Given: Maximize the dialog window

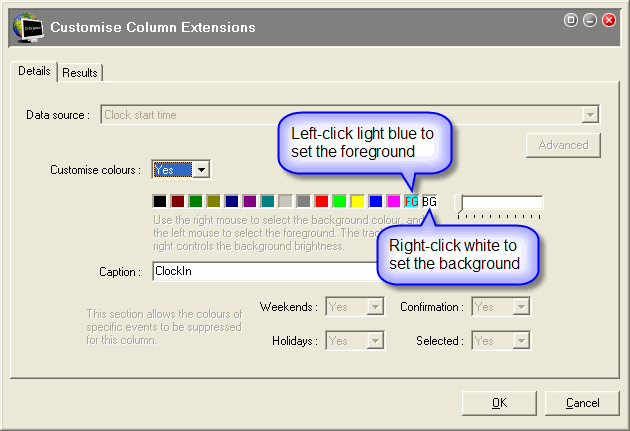Looking at the screenshot, I should click(x=571, y=20).
